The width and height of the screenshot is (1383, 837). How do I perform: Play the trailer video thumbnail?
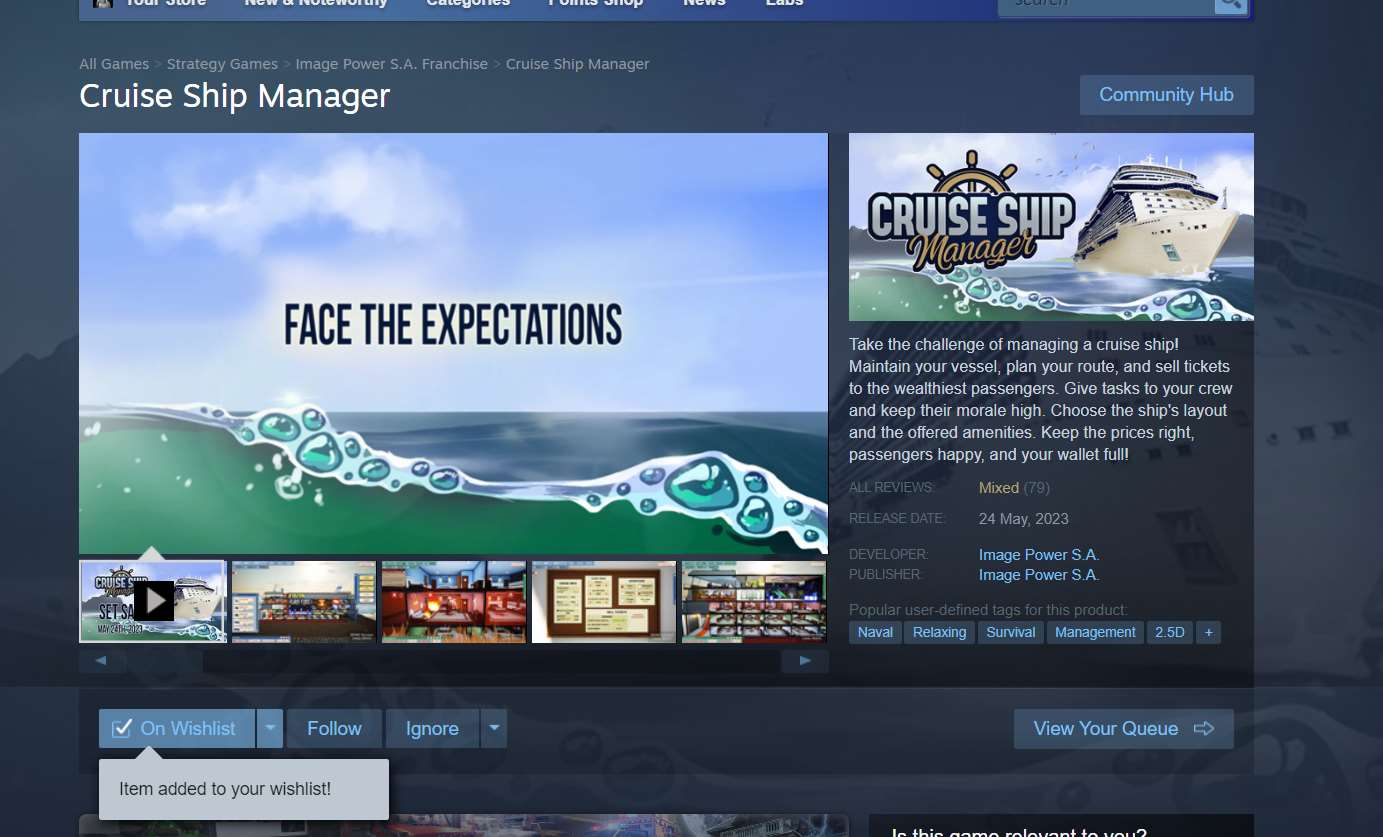[x=153, y=601]
